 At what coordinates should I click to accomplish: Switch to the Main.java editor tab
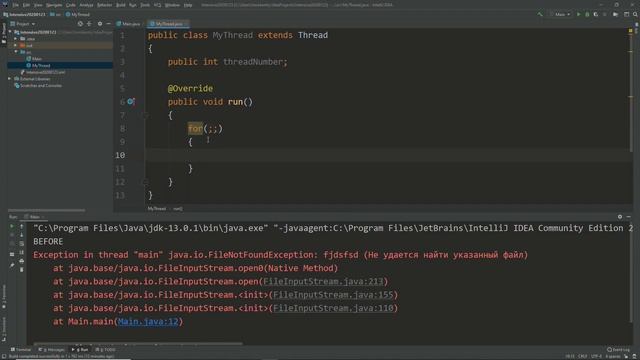(128, 24)
